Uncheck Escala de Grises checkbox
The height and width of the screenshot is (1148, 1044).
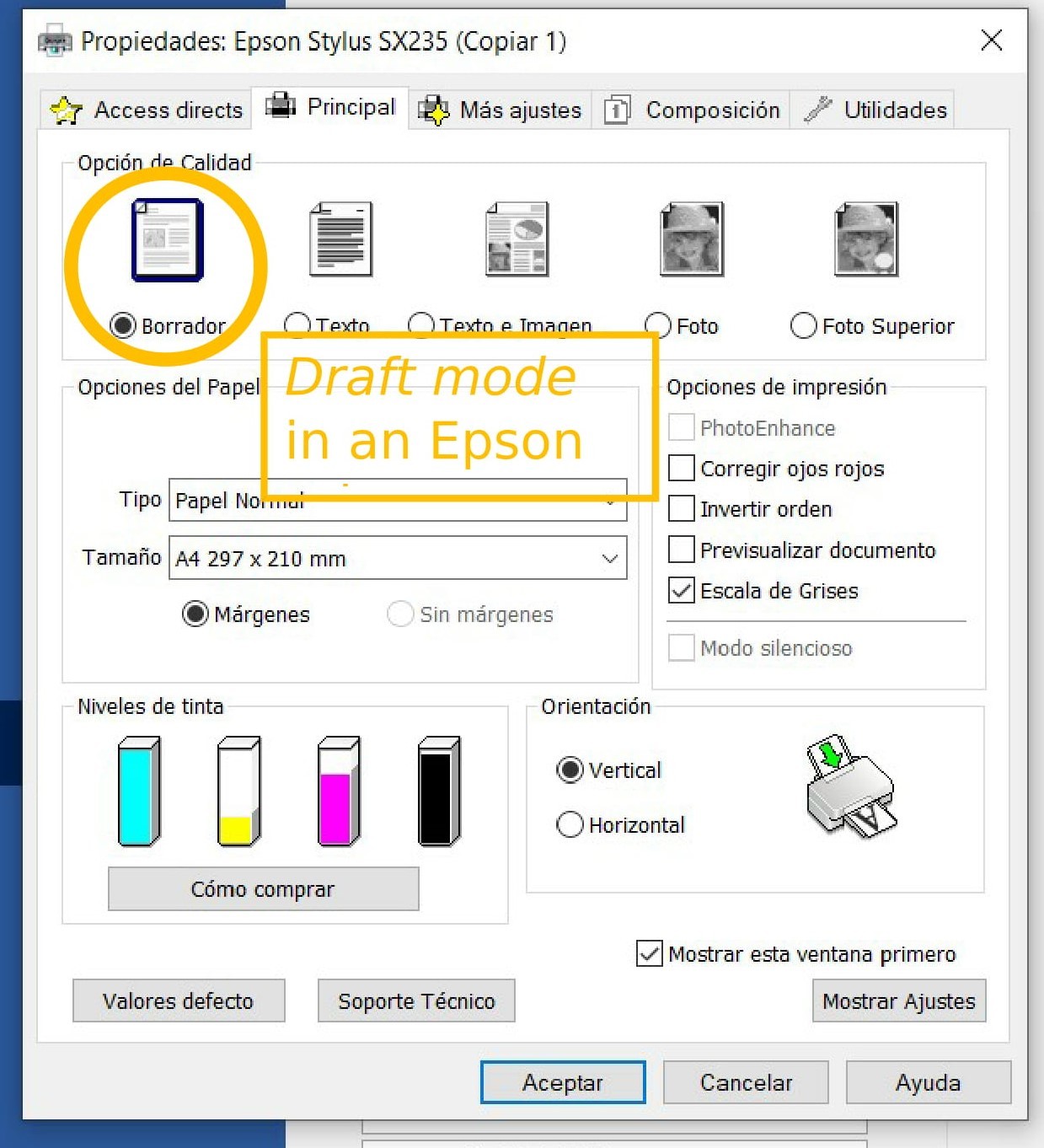[x=682, y=590]
